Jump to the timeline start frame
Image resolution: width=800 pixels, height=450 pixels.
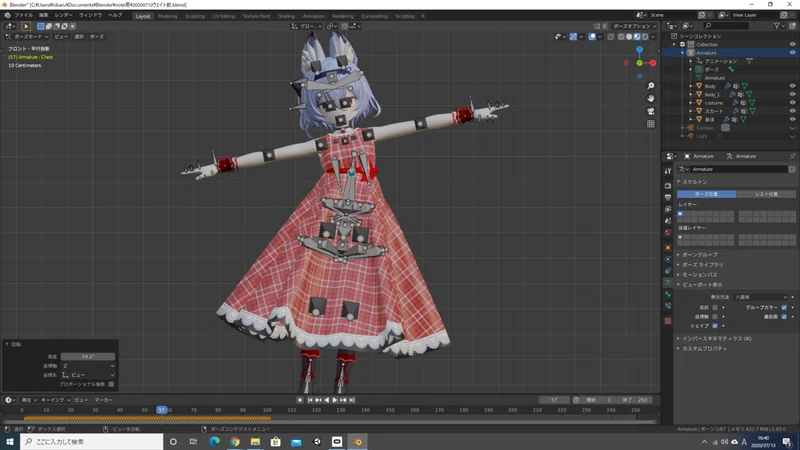coord(310,400)
